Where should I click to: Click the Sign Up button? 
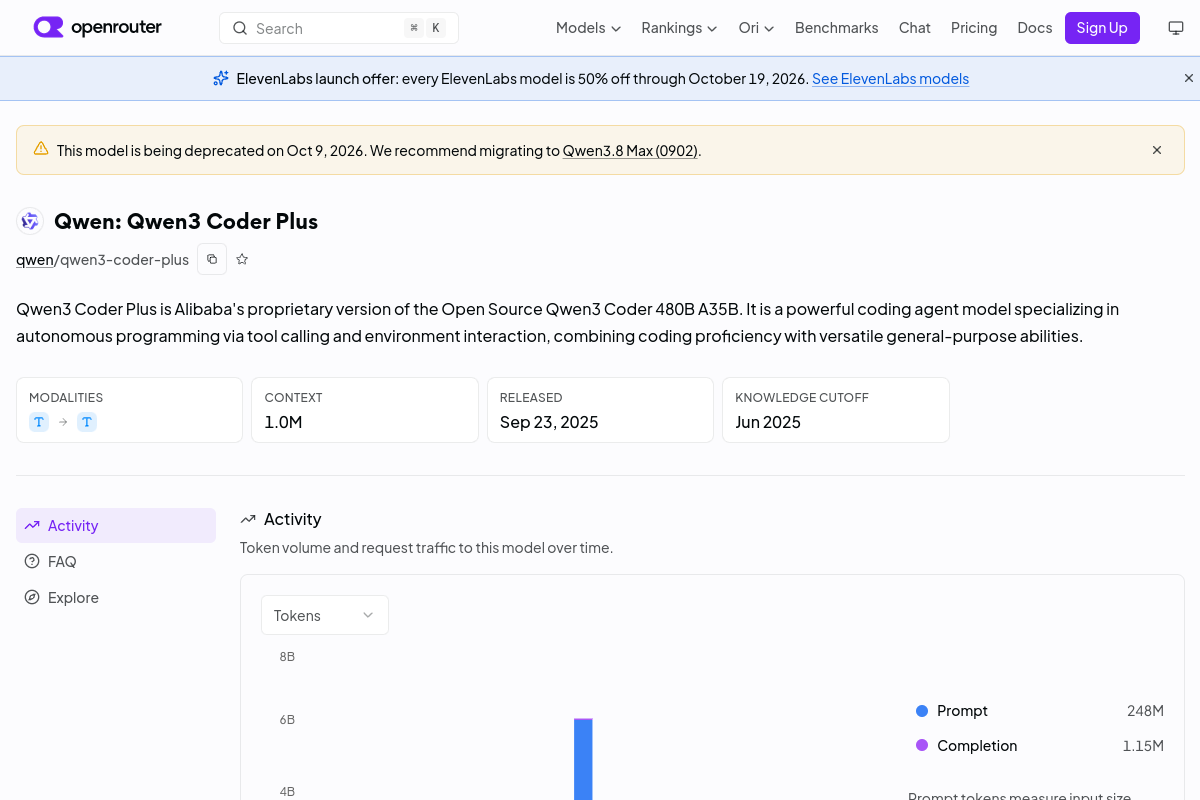(1102, 28)
